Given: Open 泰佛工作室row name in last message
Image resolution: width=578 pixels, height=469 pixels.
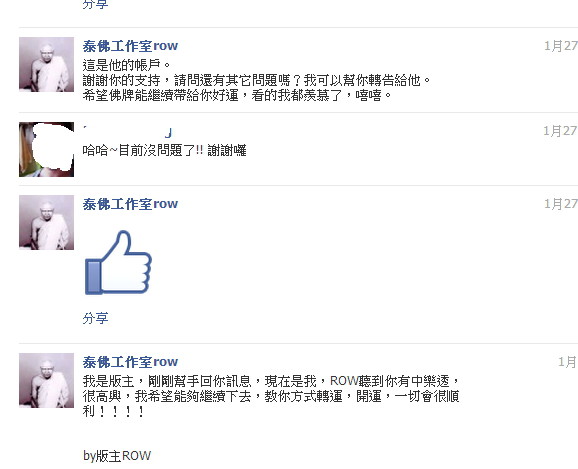Looking at the screenshot, I should point(130,362).
